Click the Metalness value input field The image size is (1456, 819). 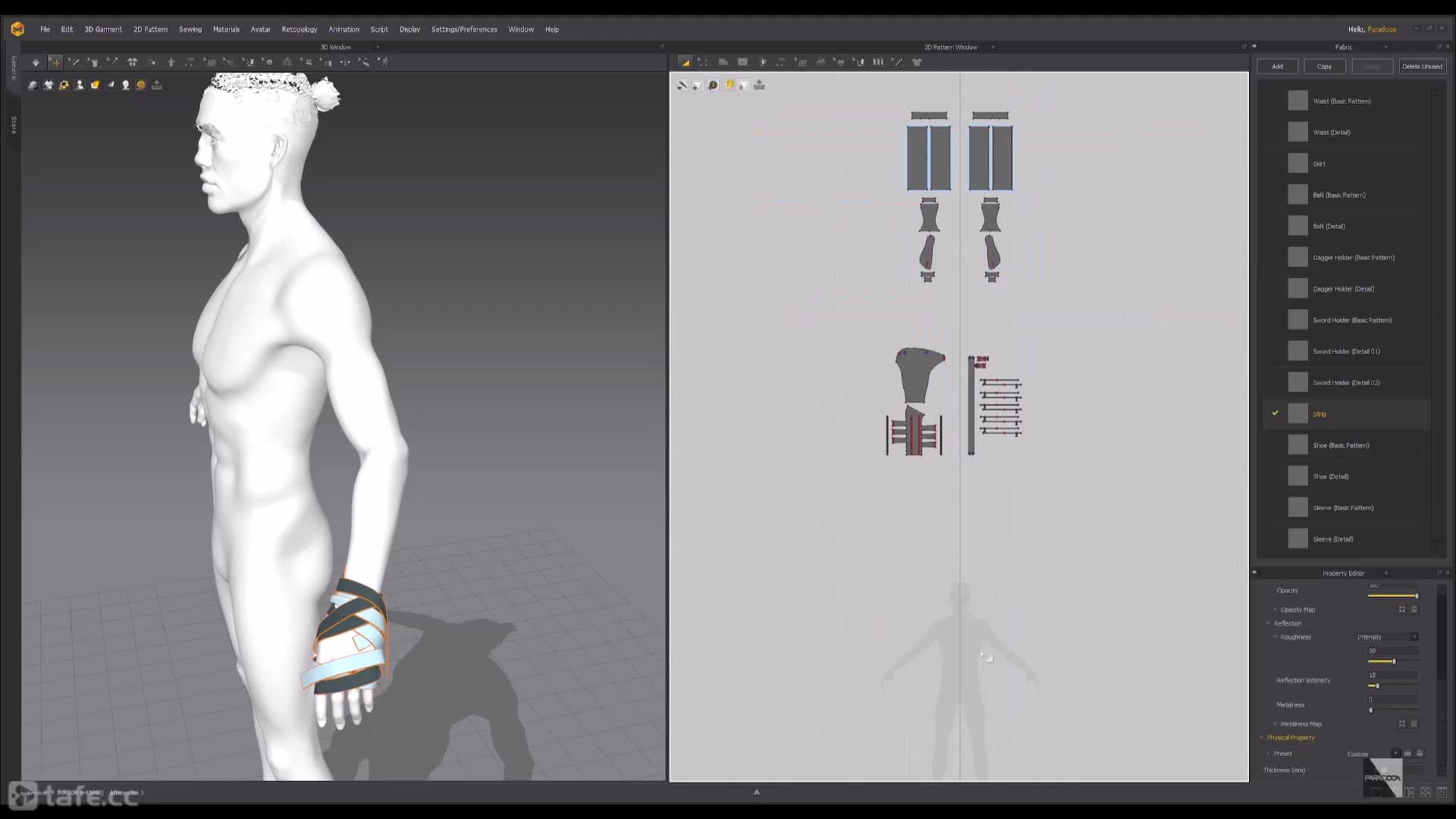tap(1393, 699)
